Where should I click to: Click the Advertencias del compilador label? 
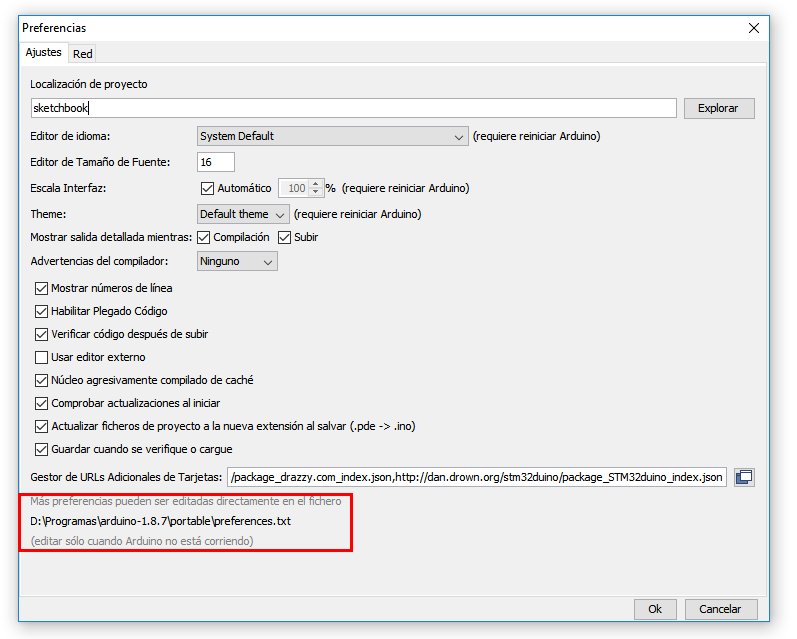tap(99, 261)
